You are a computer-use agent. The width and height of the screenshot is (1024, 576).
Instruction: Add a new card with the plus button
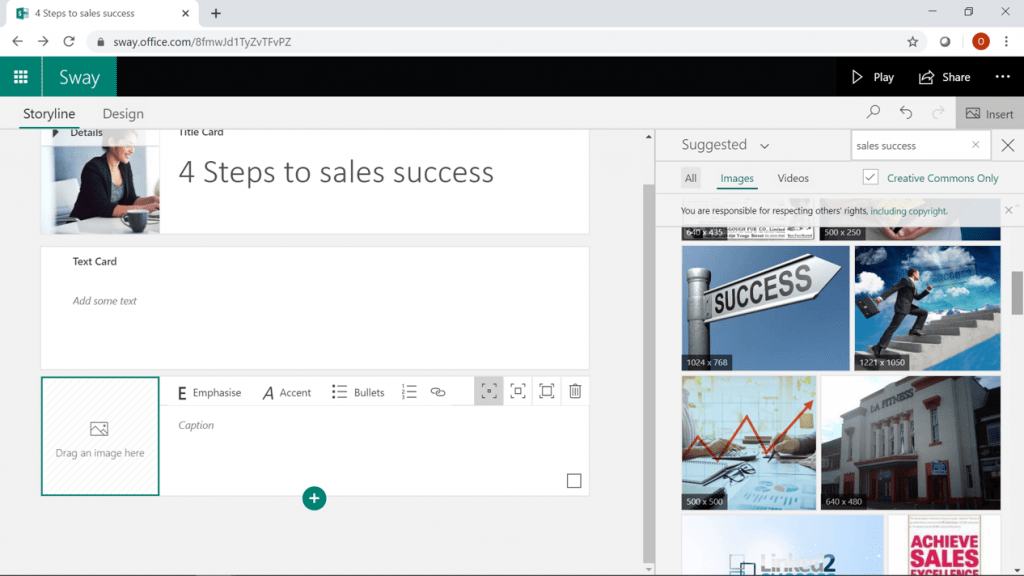point(314,498)
